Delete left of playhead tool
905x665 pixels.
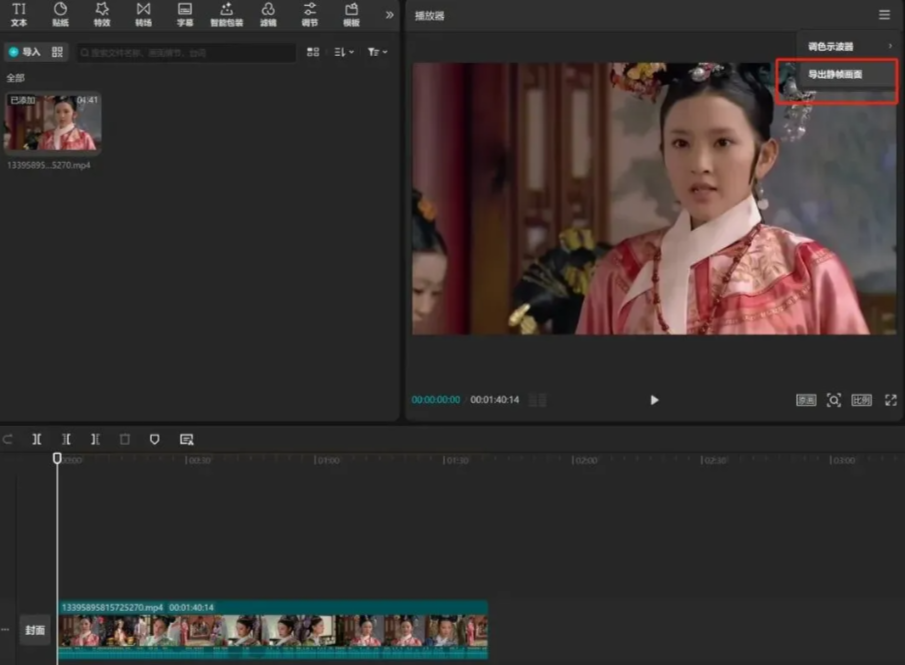click(x=66, y=439)
